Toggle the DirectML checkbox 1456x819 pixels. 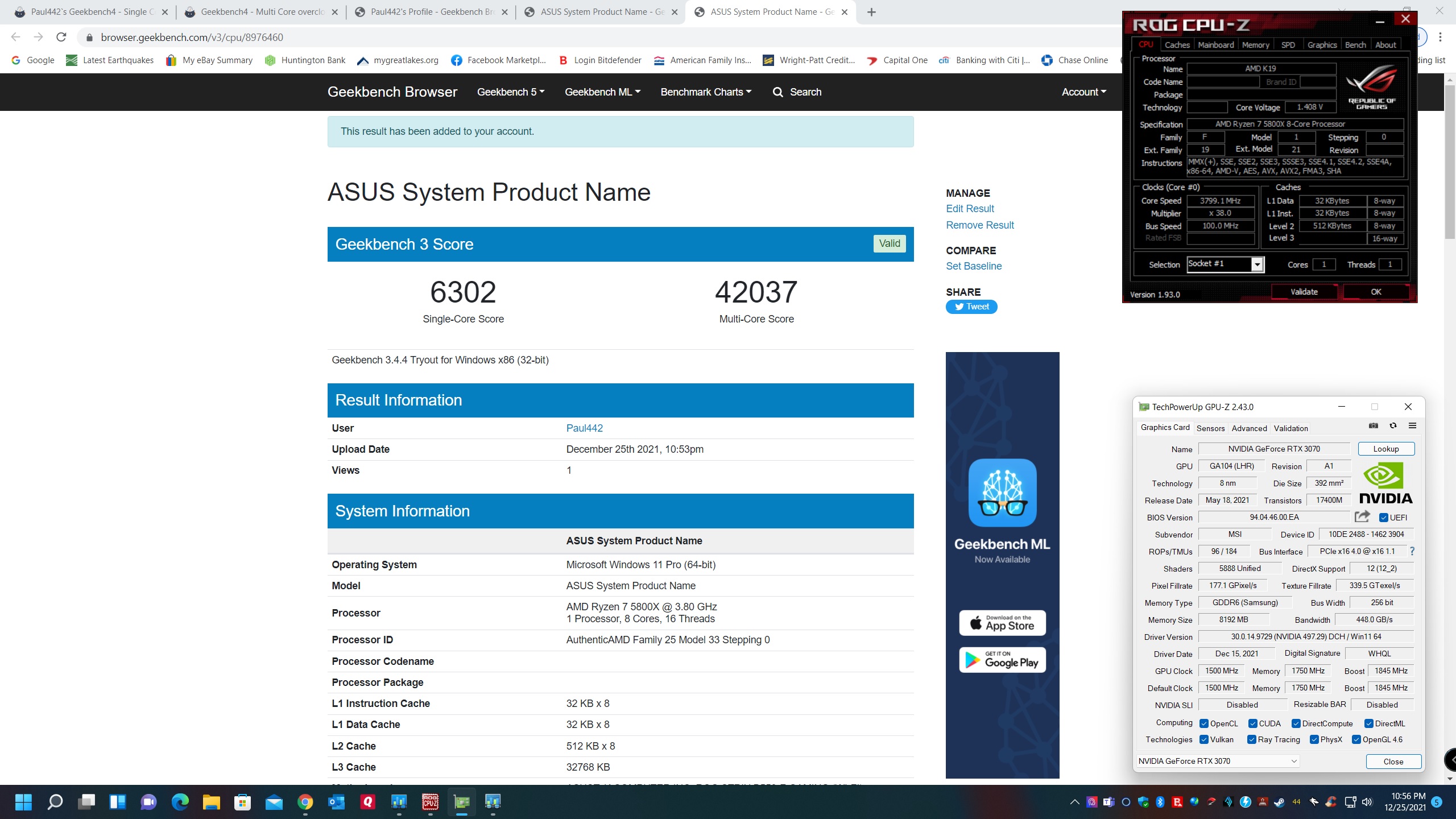[1369, 723]
